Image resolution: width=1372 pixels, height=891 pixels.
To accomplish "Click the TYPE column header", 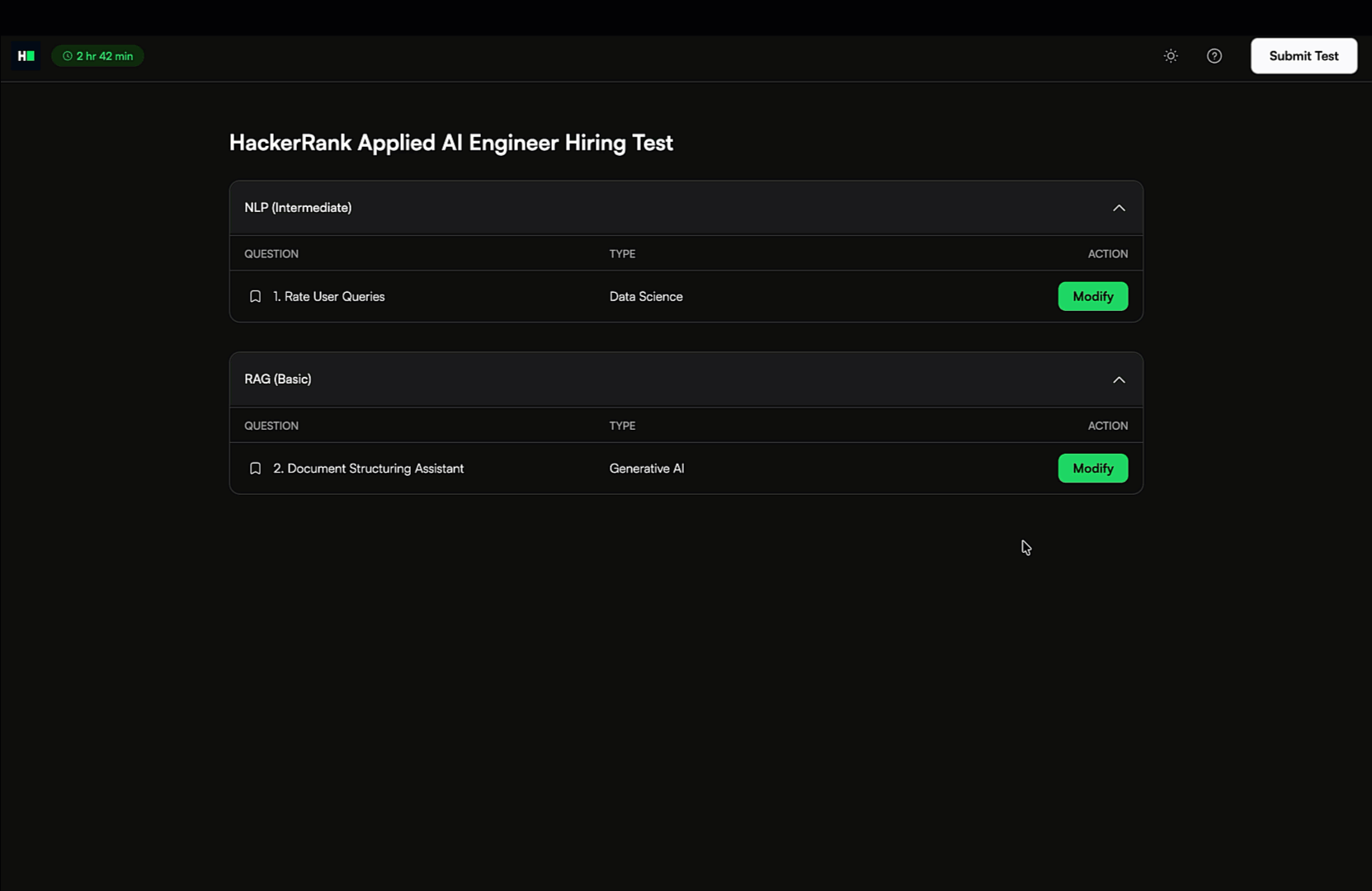I will click(621, 253).
